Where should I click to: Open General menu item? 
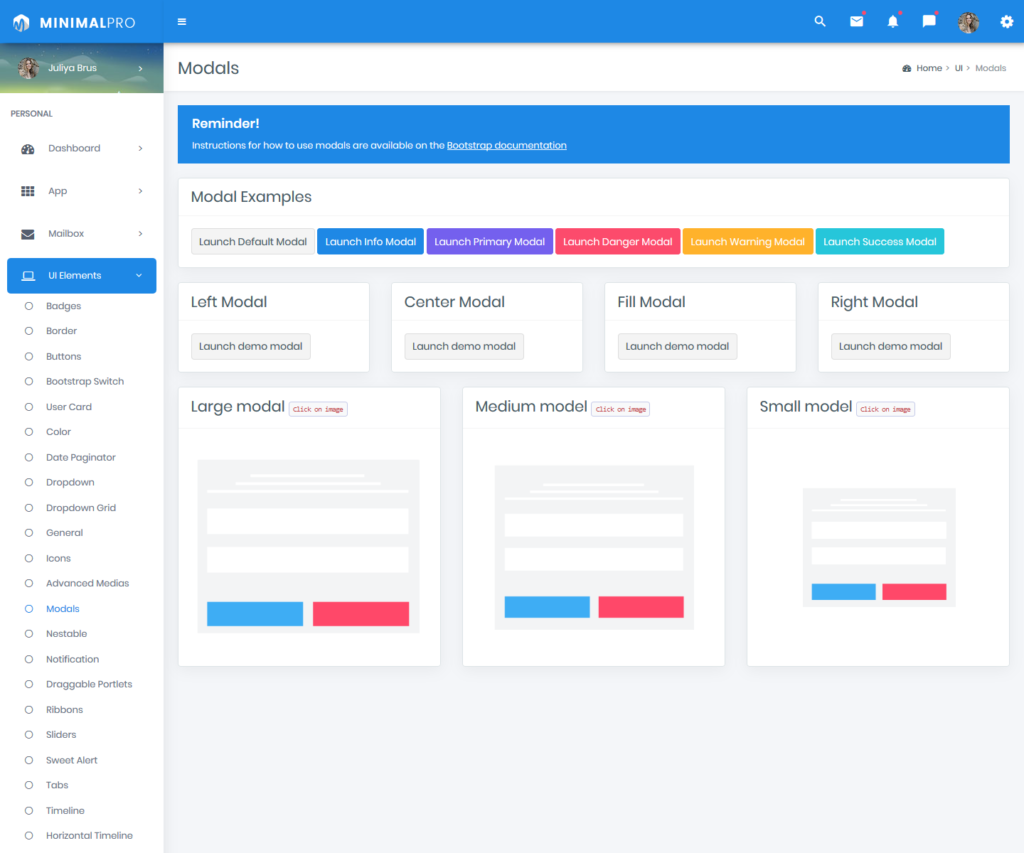[65, 533]
